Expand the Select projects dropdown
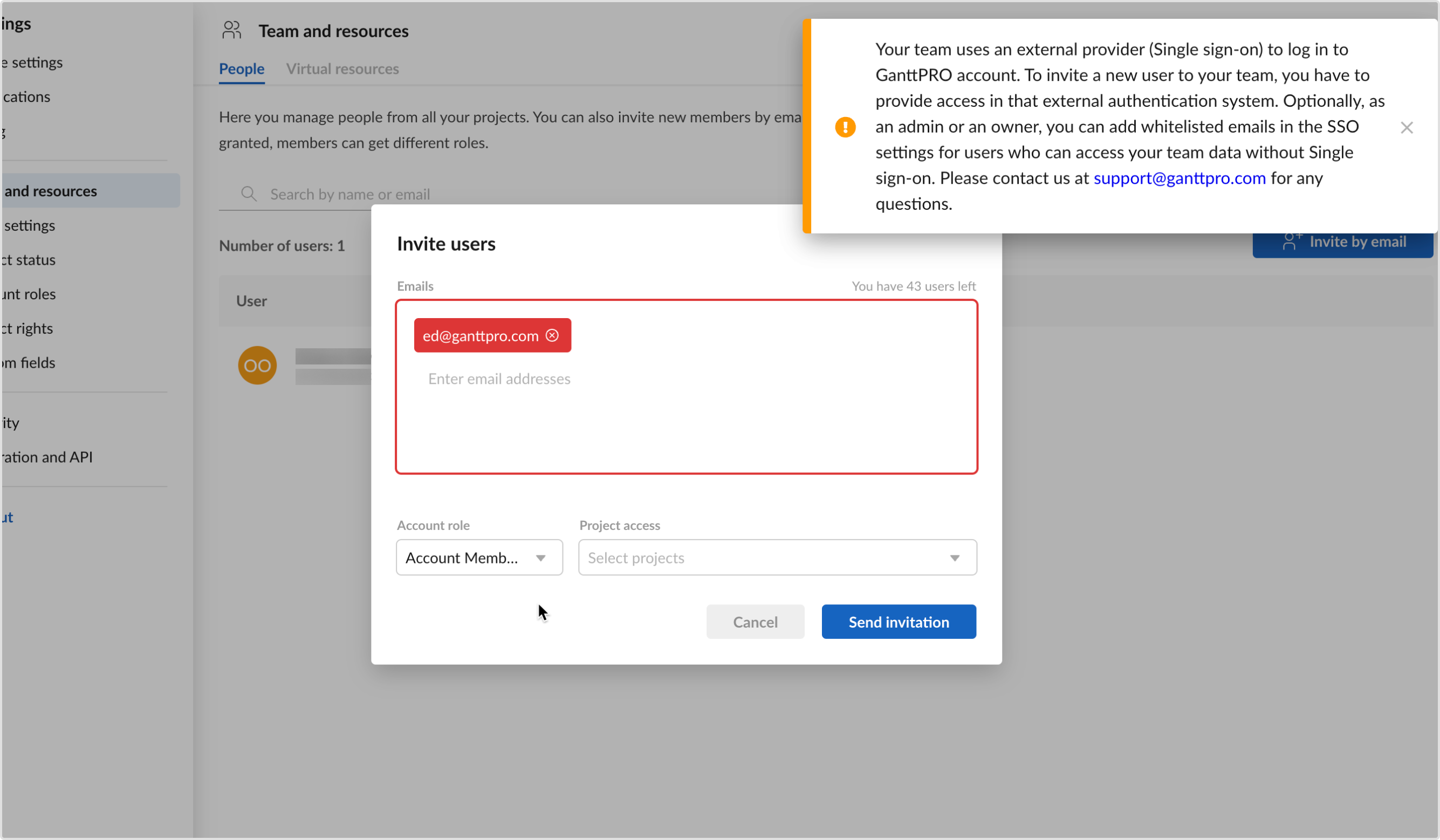The height and width of the screenshot is (840, 1440). [777, 557]
